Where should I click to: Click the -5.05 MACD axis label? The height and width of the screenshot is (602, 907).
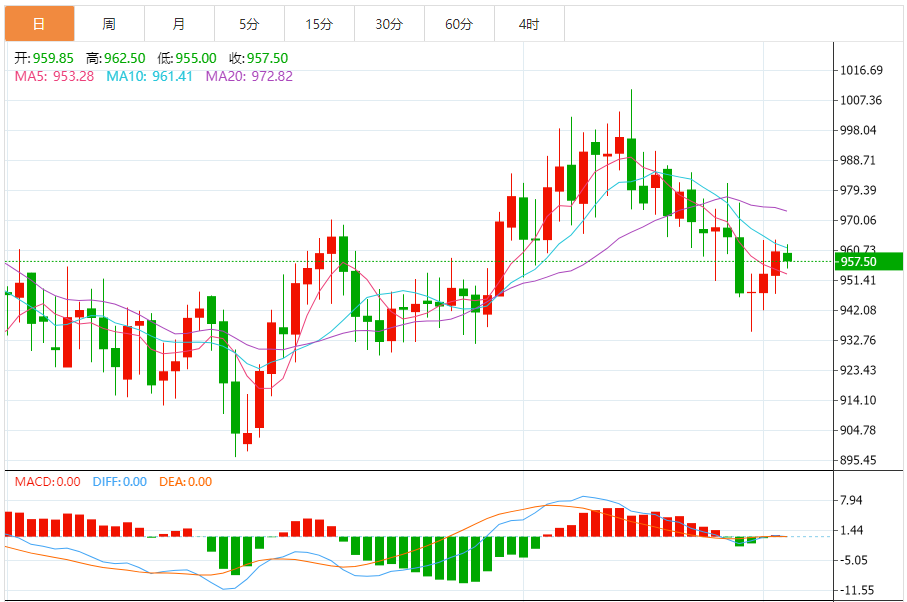tap(854, 560)
